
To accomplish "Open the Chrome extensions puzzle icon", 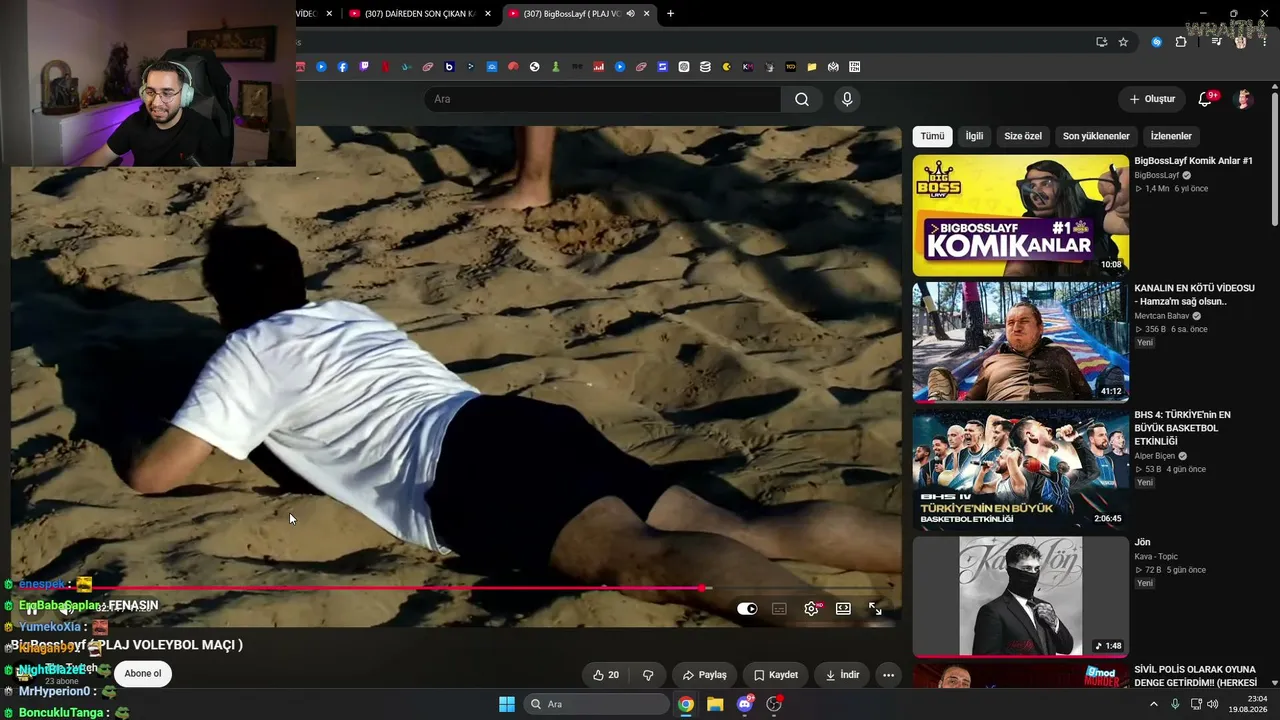I will coord(1181,42).
